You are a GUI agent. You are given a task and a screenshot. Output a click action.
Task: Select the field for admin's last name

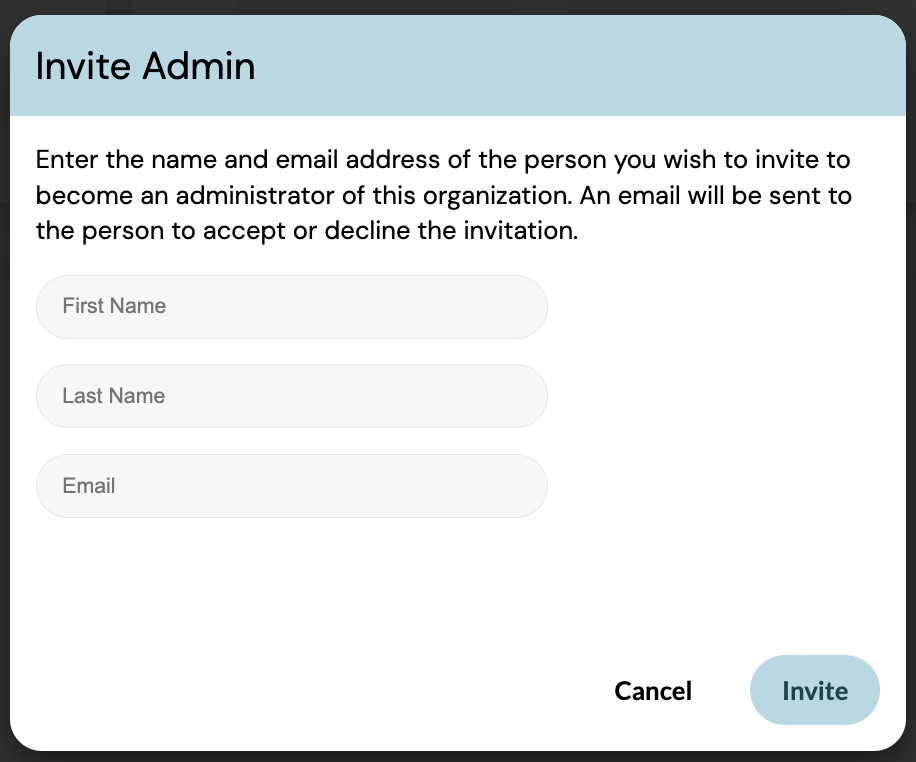[291, 396]
